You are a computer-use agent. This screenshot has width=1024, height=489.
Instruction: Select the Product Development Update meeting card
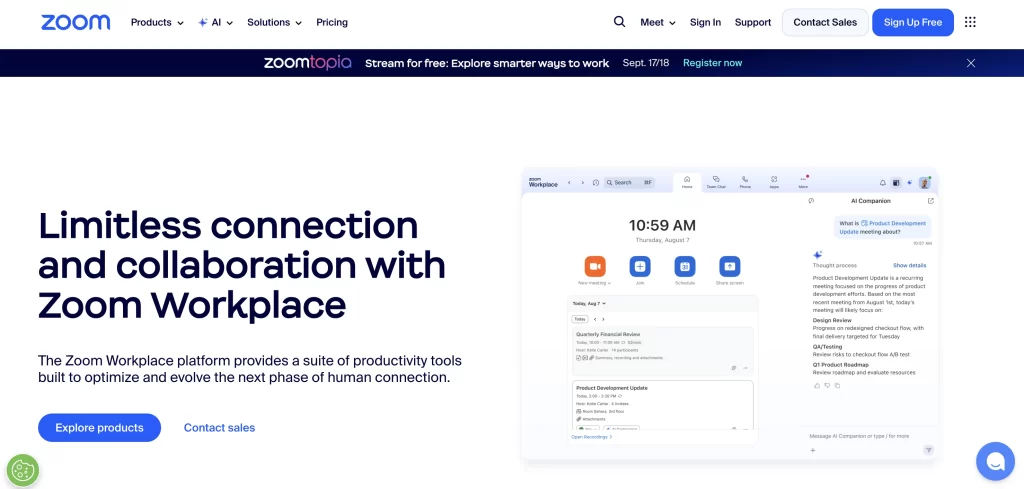(x=663, y=405)
